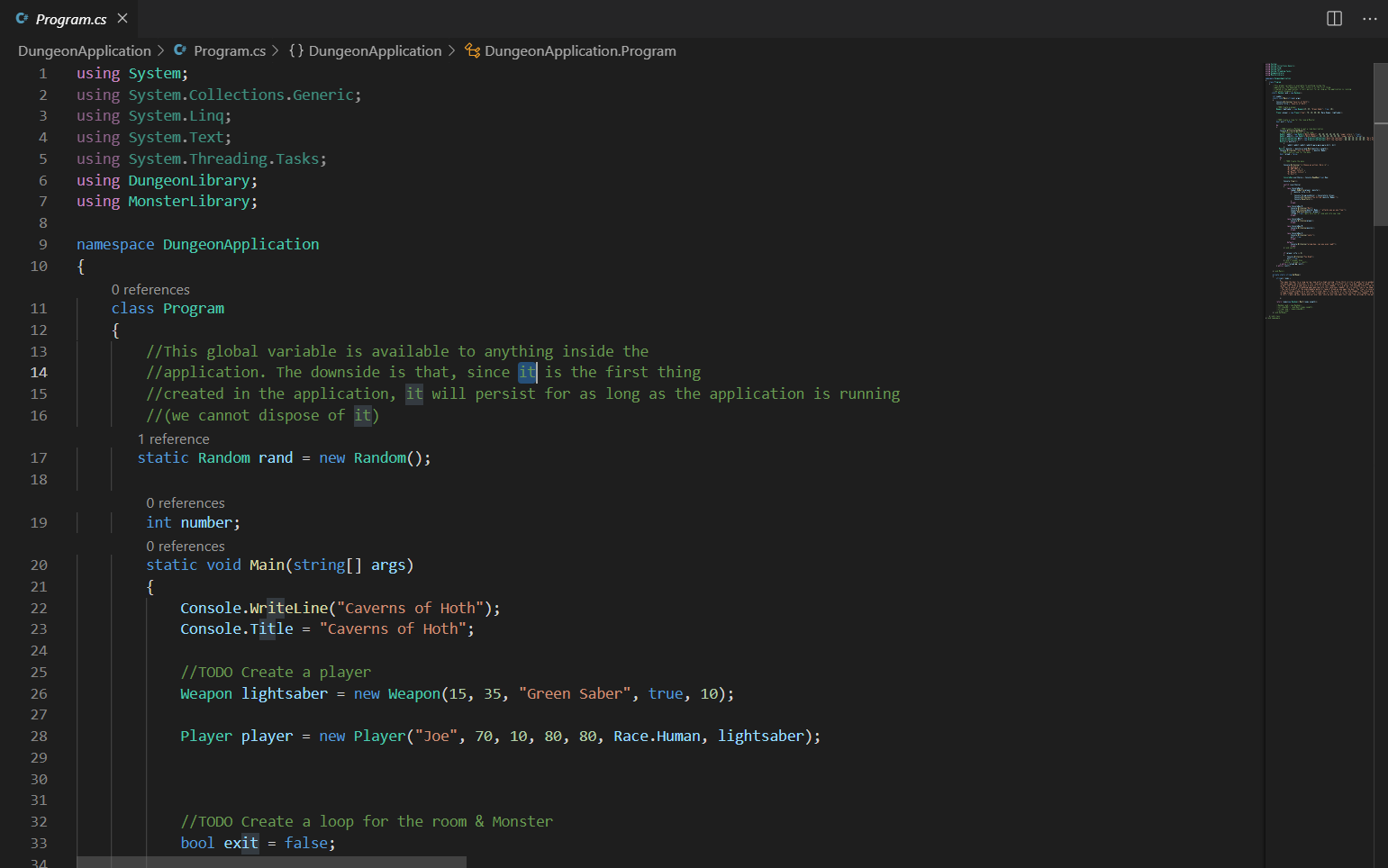The height and width of the screenshot is (868, 1388).
Task: Open the More Actions ellipsis menu
Action: click(1369, 19)
